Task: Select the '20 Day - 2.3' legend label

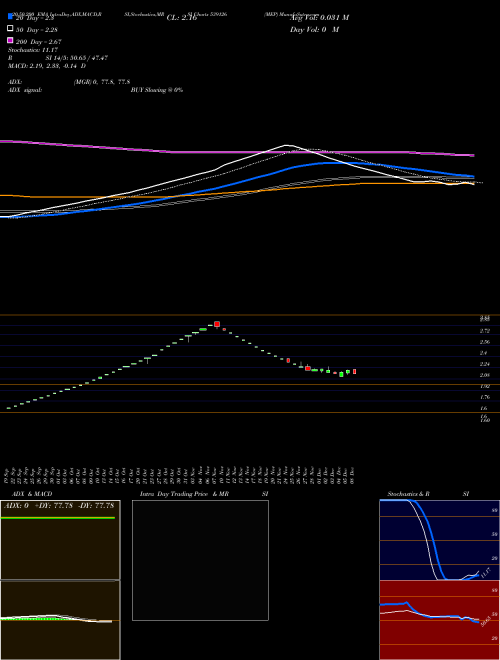Action: 35,18
